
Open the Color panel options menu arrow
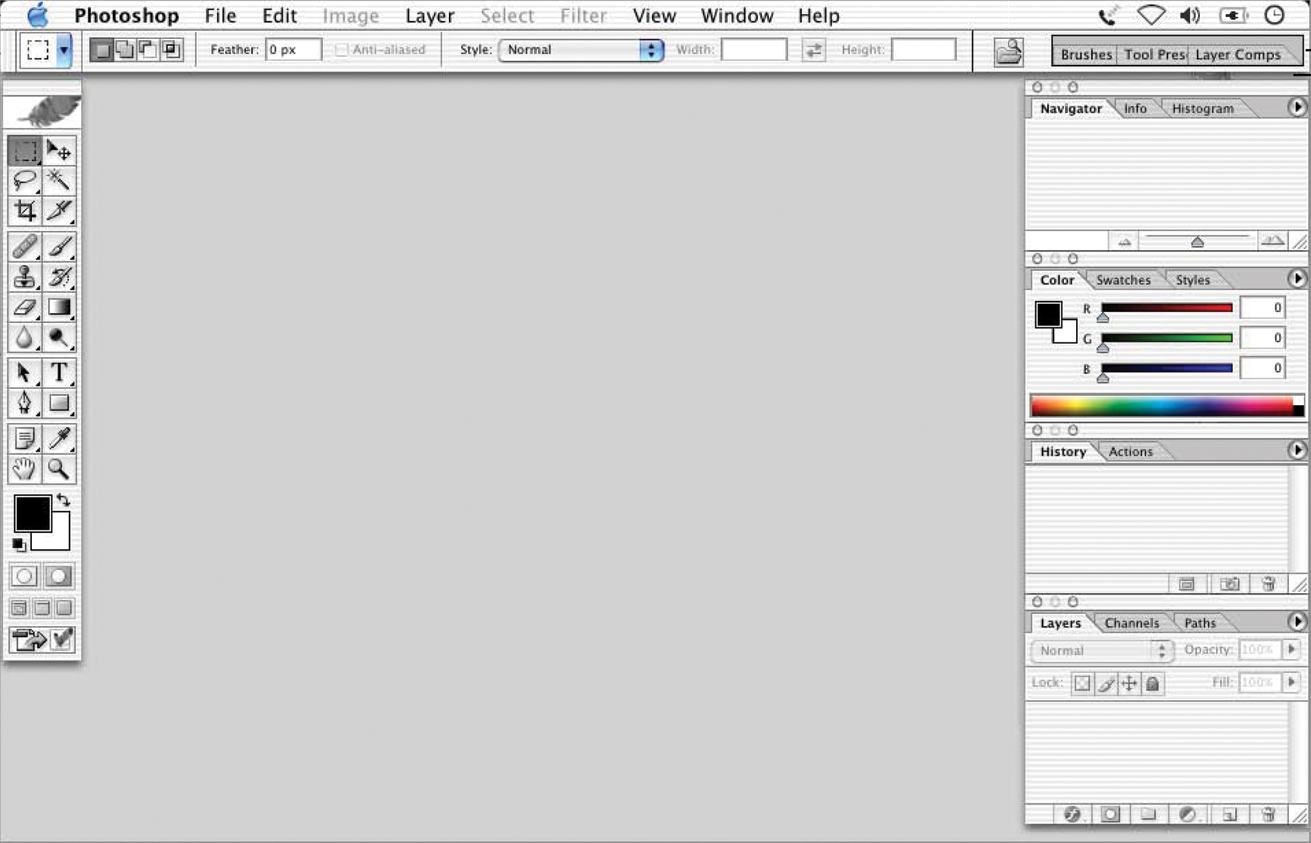click(x=1297, y=279)
